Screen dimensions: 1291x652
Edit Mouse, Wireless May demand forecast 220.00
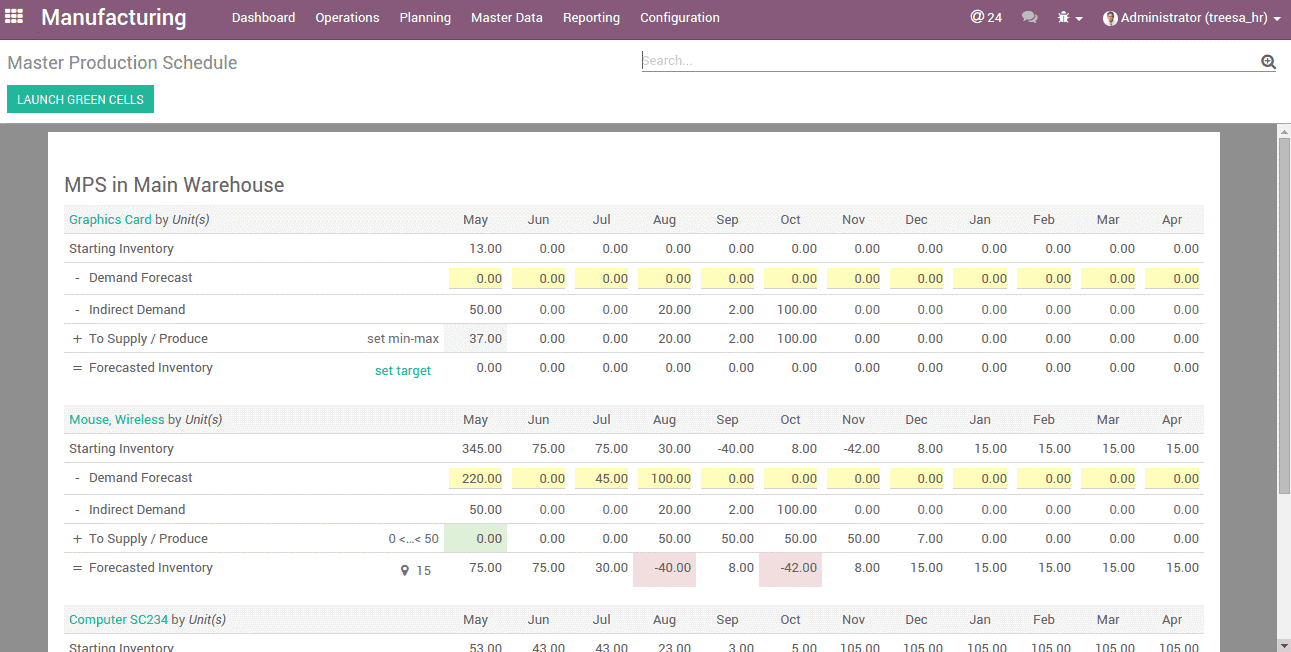(x=476, y=479)
